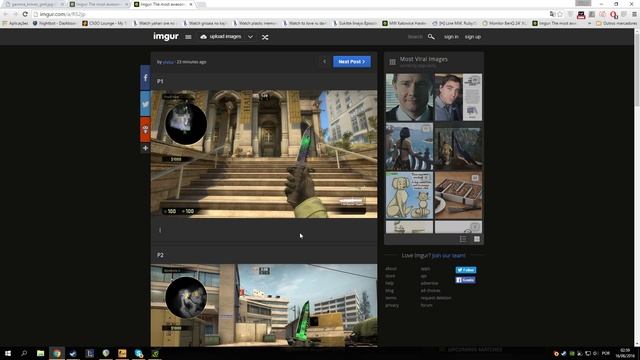The height and width of the screenshot is (360, 640).
Task: Click the Chrome taskbar icon
Action: coord(57,353)
